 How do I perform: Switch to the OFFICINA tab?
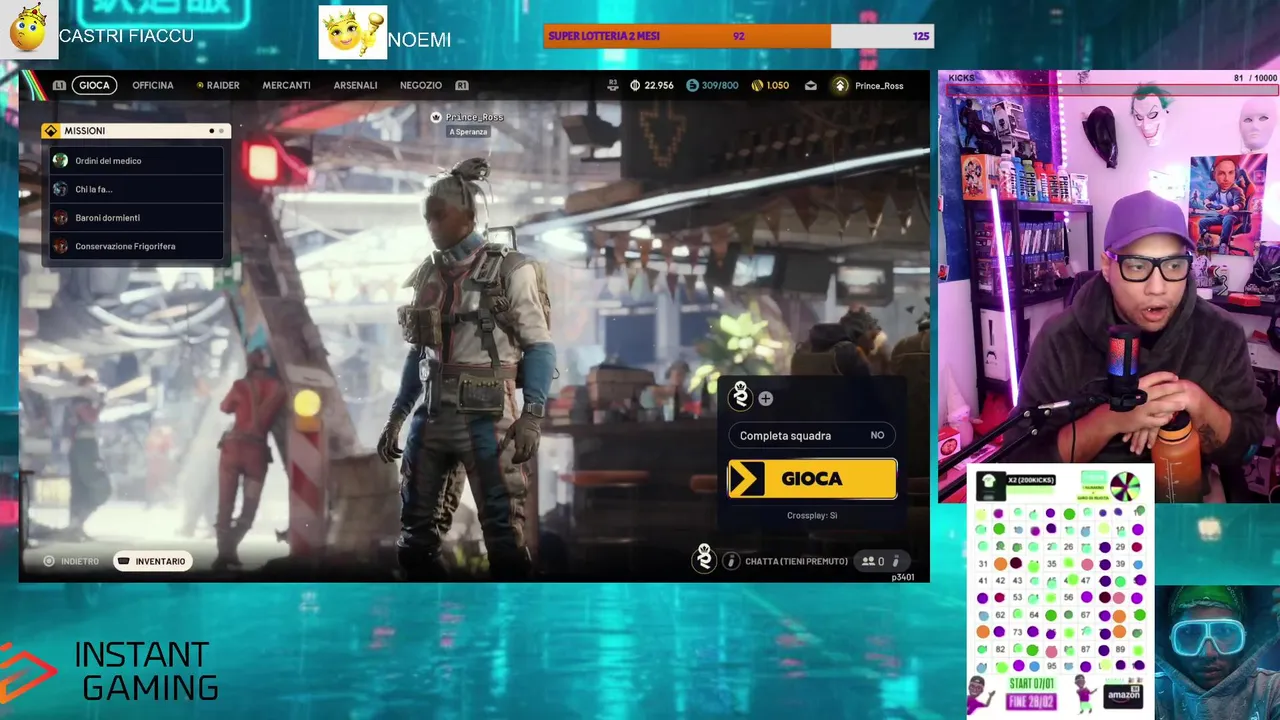click(153, 85)
